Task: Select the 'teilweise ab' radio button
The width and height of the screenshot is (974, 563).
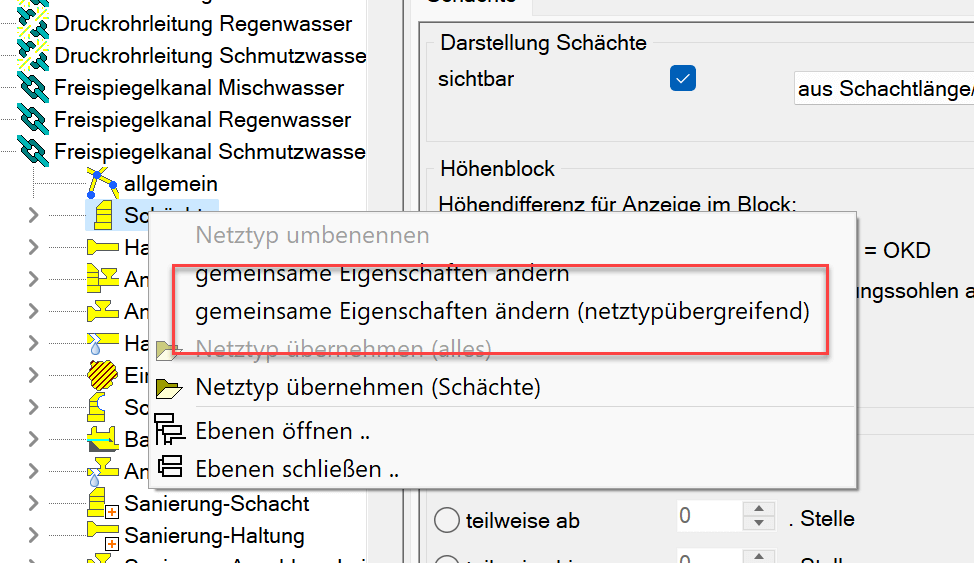Action: tap(447, 520)
